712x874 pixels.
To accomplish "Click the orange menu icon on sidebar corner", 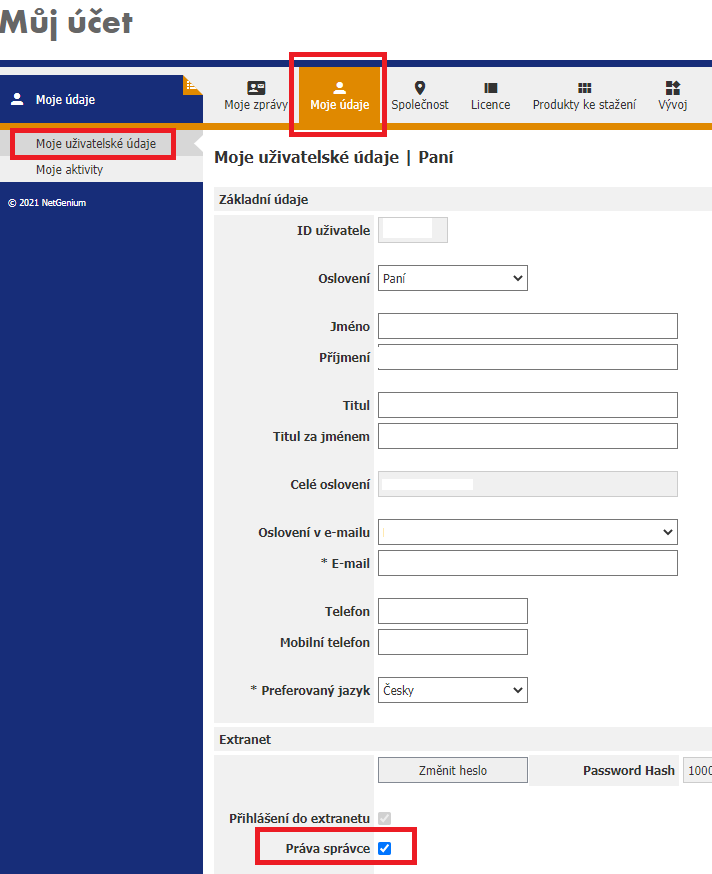I will point(191,85).
